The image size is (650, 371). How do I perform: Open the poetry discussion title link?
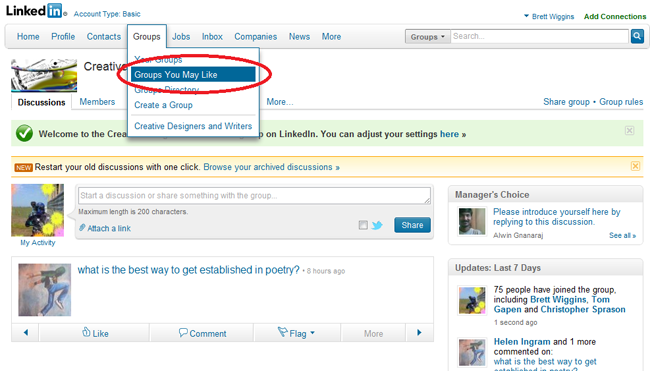click(x=188, y=270)
